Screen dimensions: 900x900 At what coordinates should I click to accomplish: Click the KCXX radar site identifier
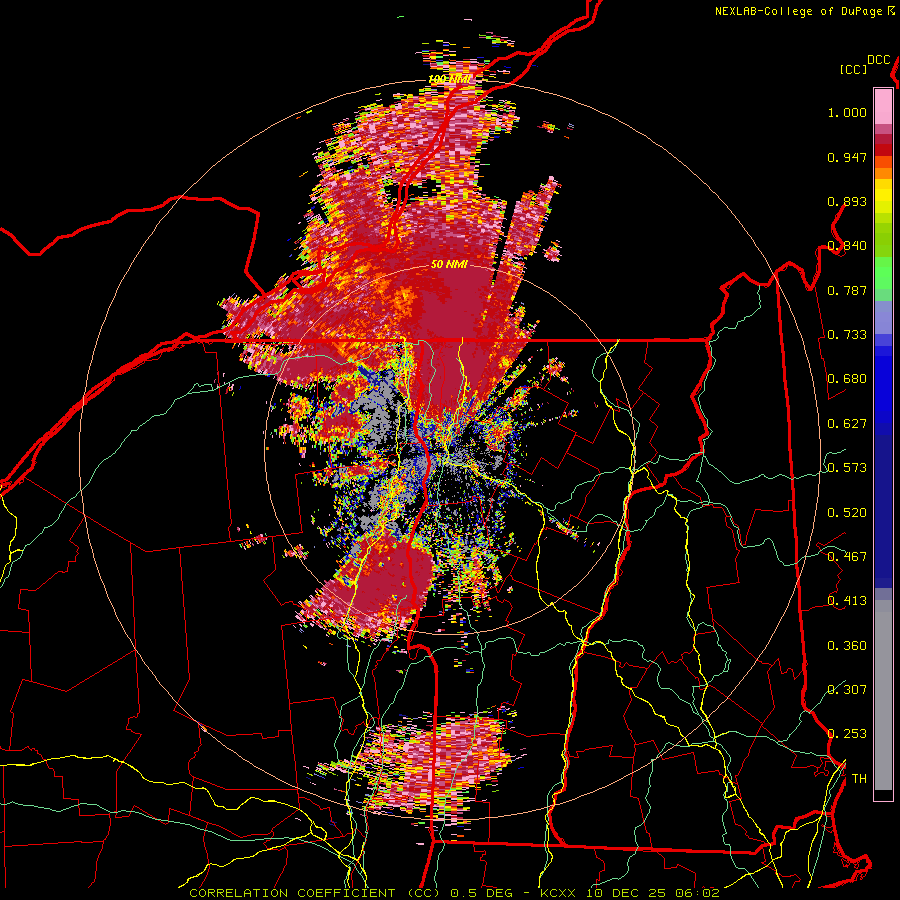coord(558,893)
